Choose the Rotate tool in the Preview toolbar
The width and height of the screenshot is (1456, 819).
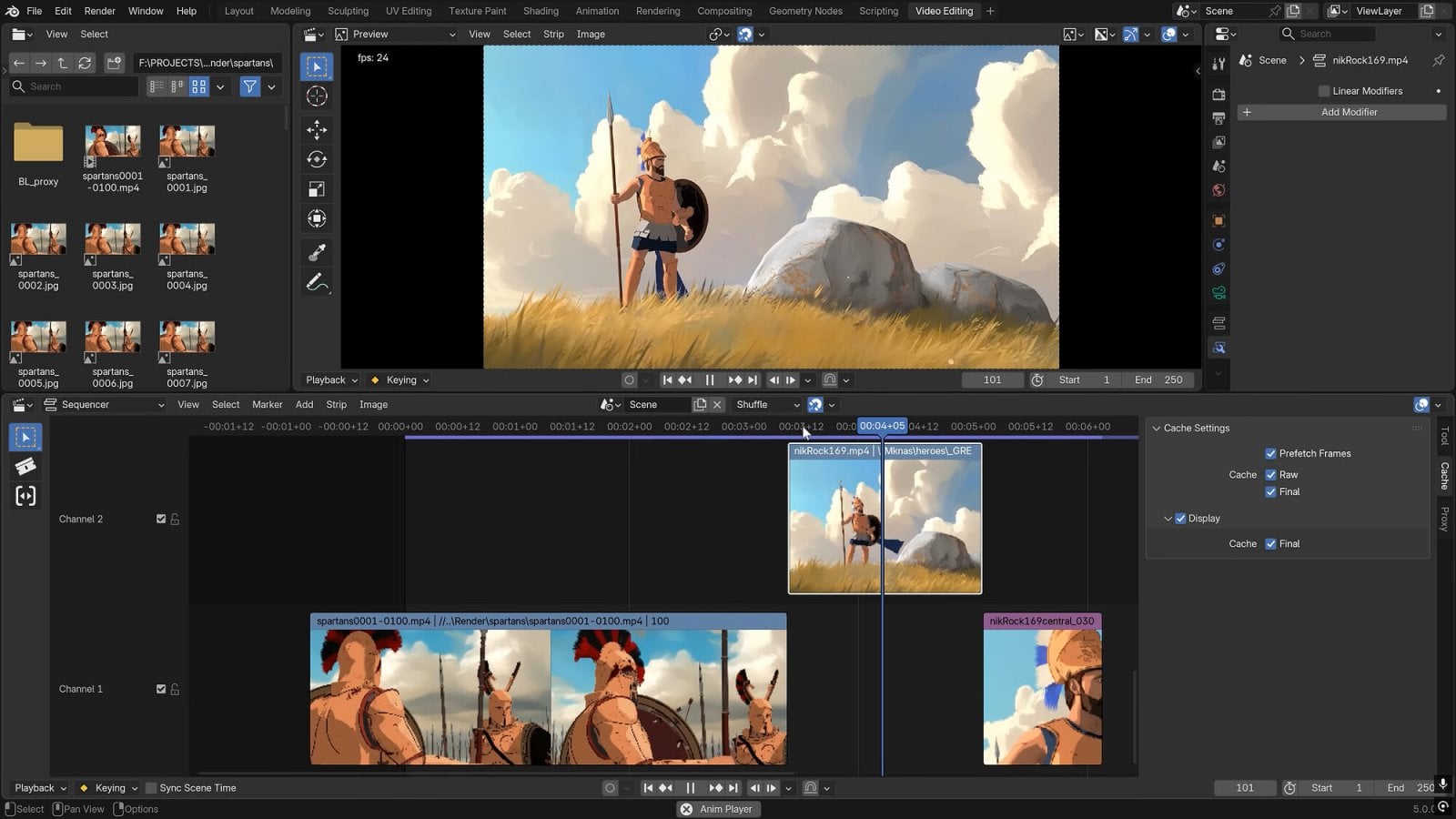click(x=317, y=159)
